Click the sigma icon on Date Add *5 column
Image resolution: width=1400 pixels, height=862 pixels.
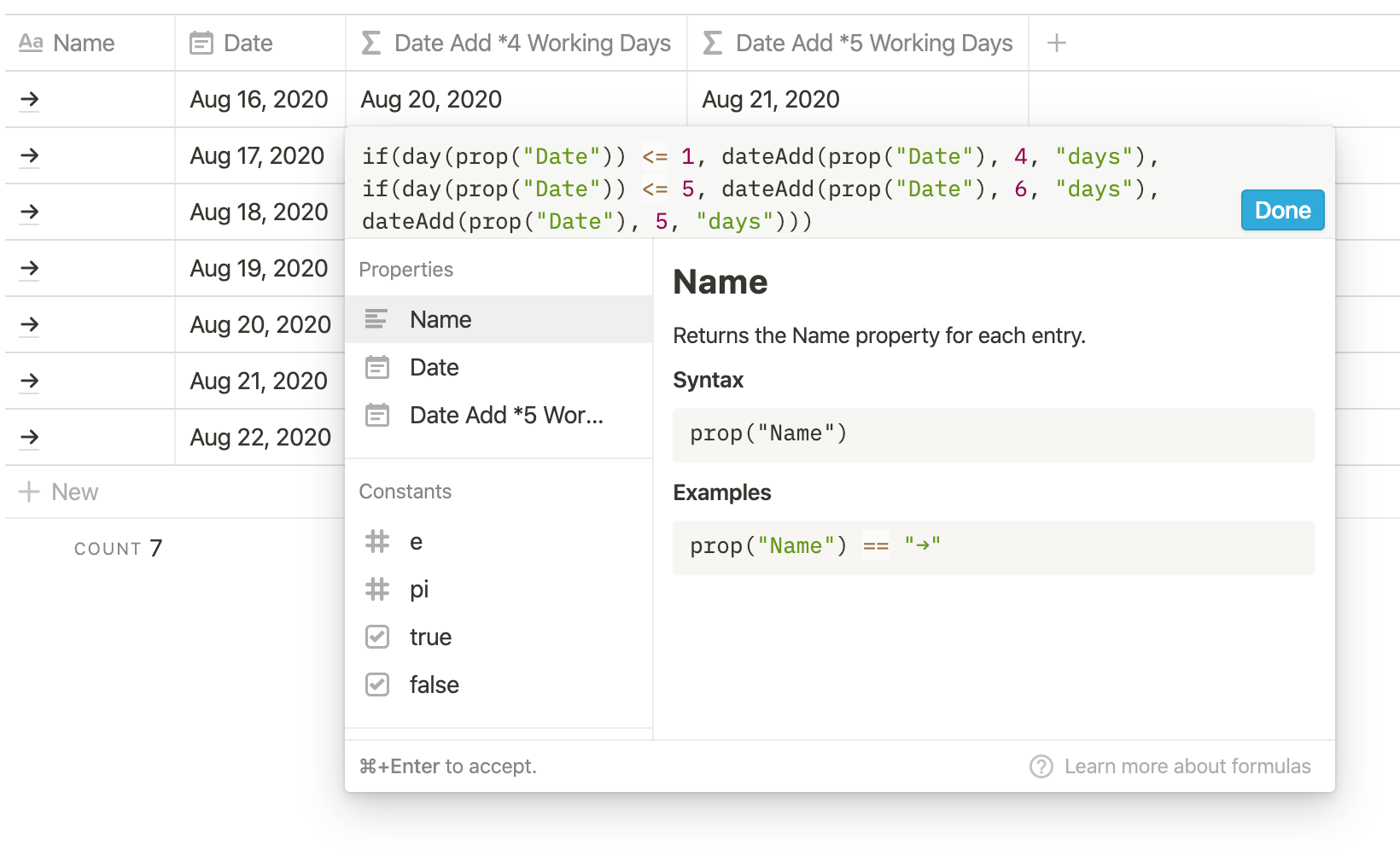(x=711, y=43)
